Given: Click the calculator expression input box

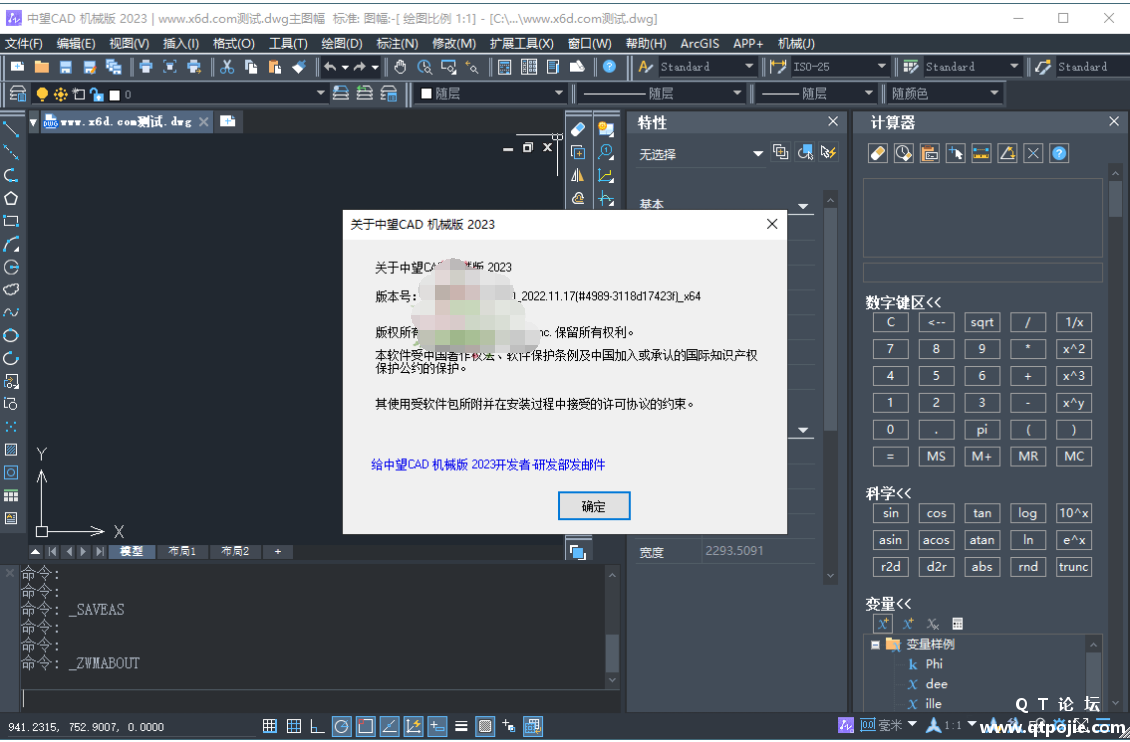Looking at the screenshot, I should click(982, 272).
